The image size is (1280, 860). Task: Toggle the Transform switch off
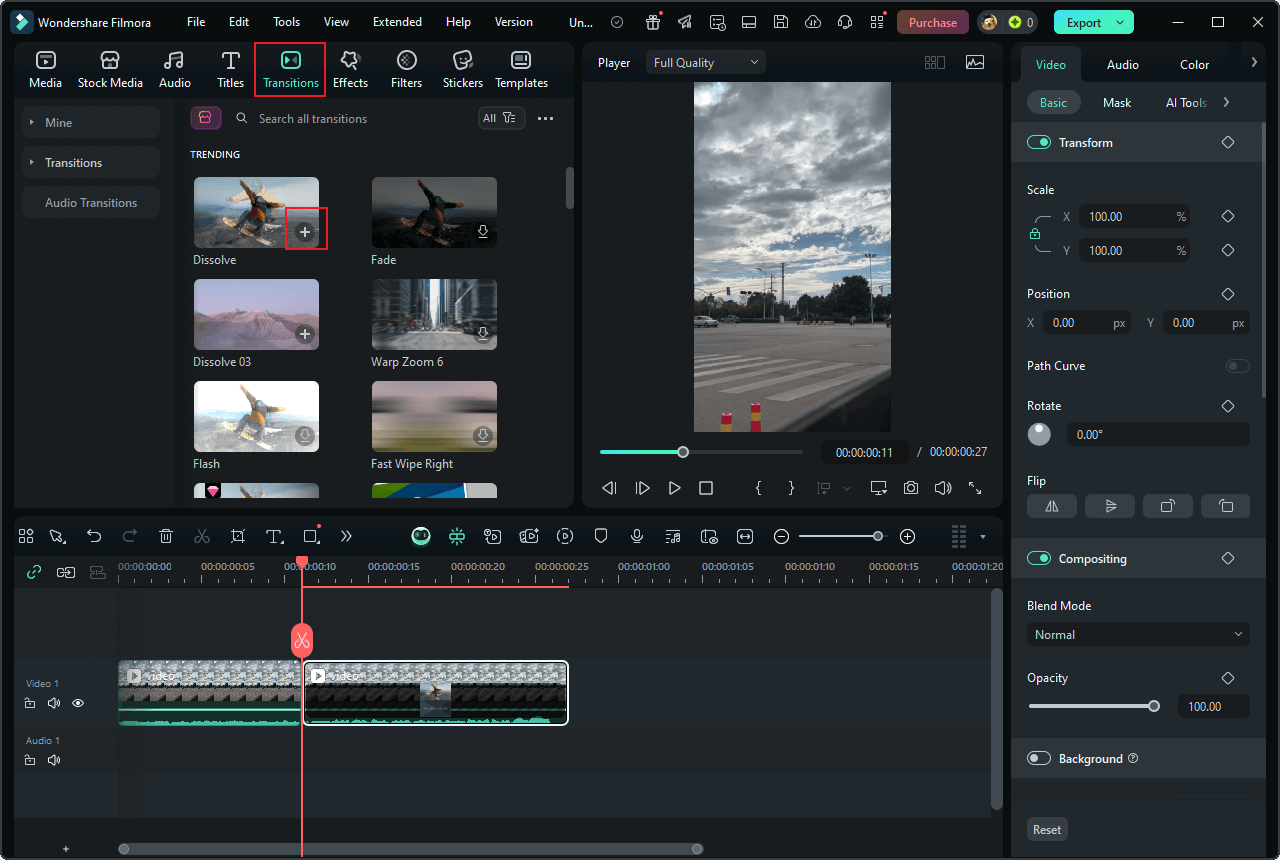tap(1039, 143)
